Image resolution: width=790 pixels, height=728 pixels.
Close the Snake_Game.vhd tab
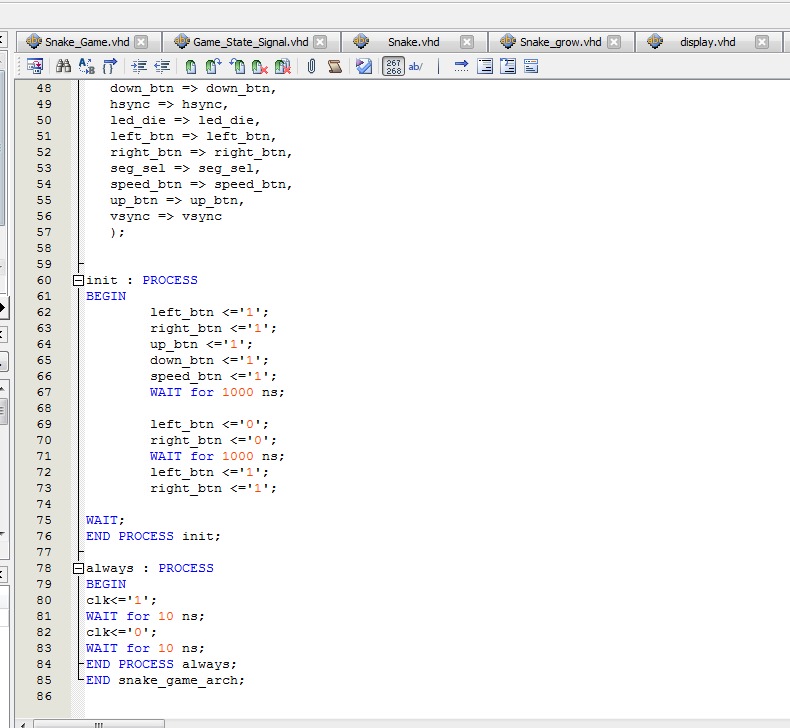click(141, 42)
